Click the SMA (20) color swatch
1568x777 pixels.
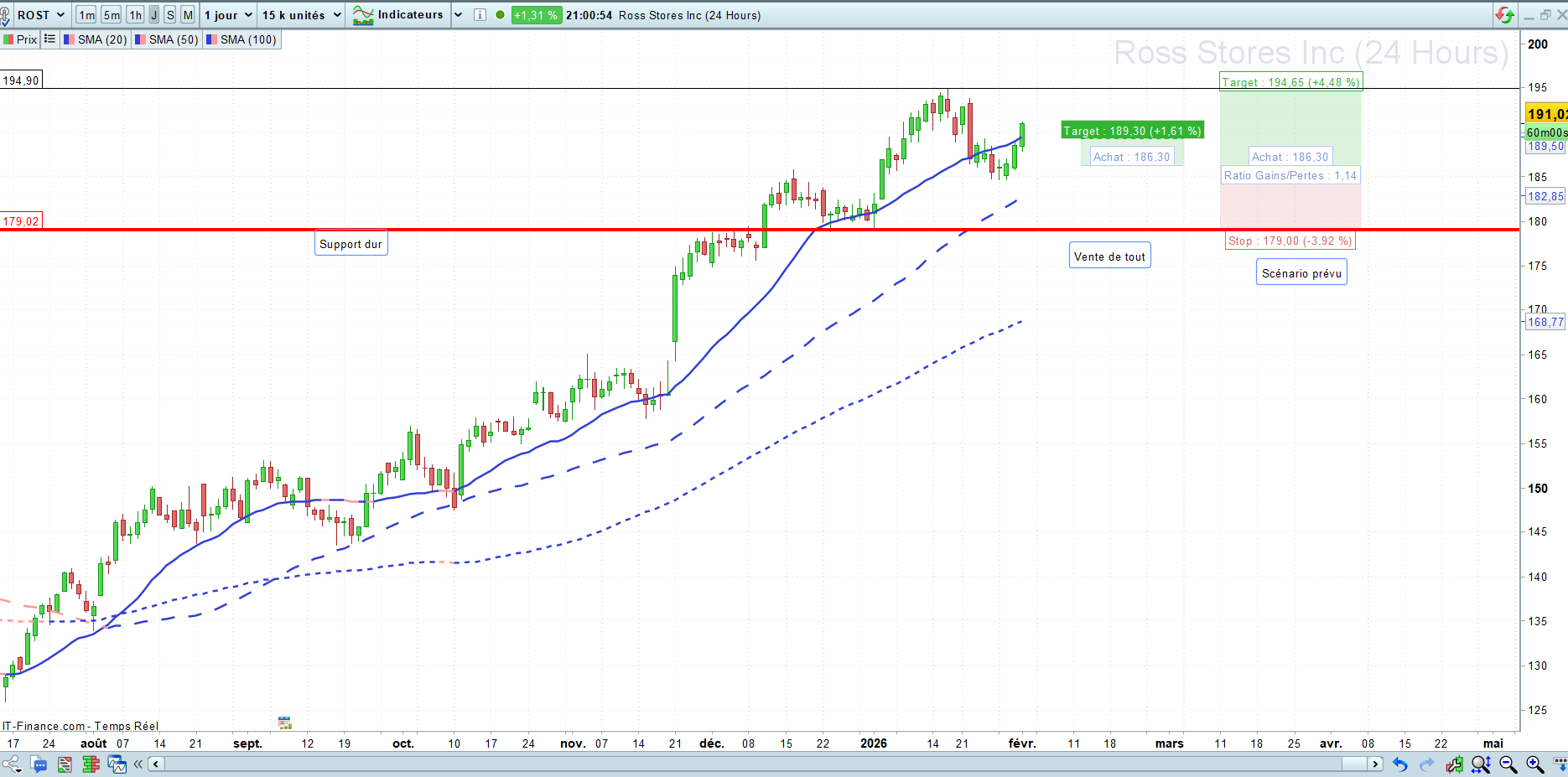point(70,39)
